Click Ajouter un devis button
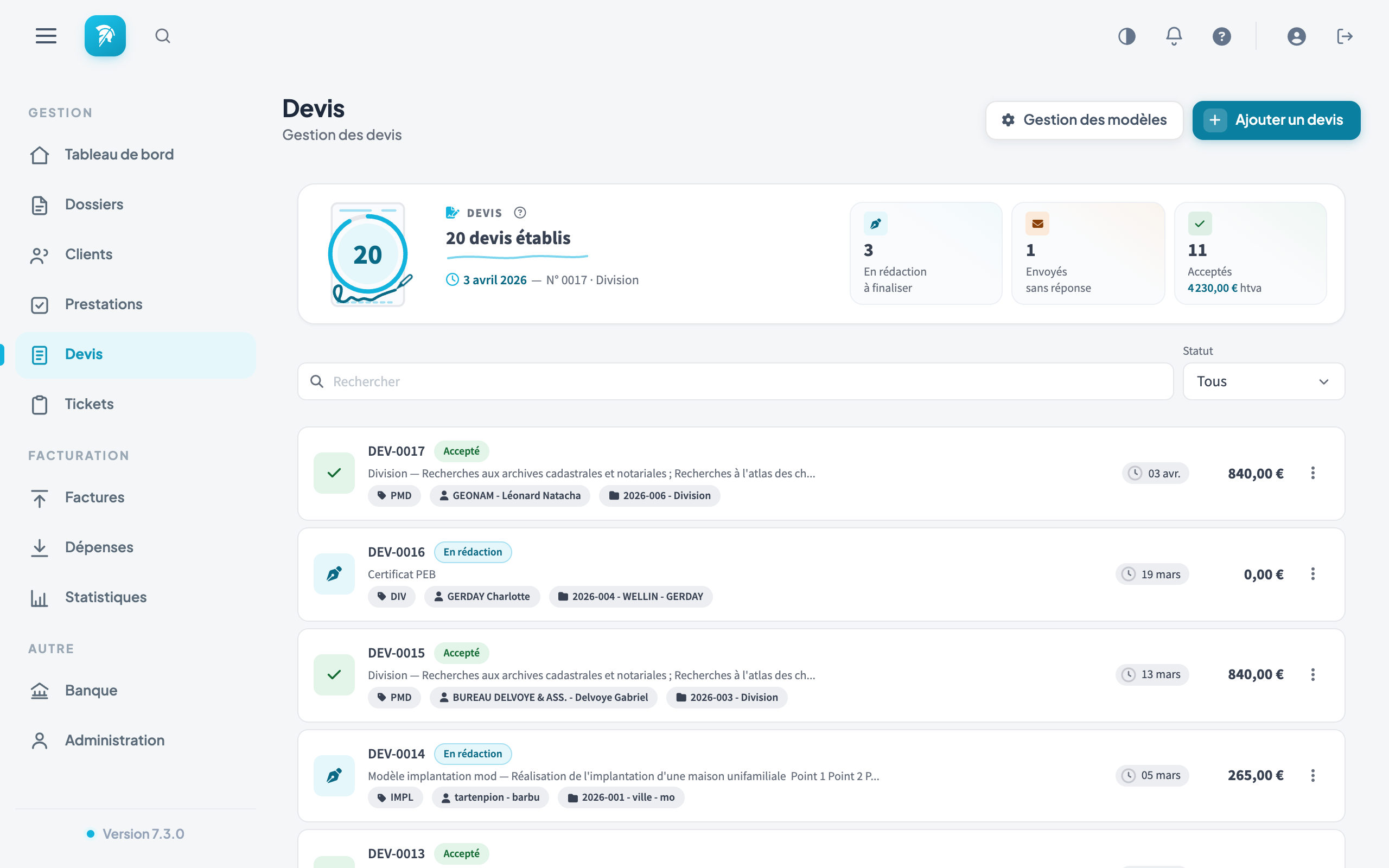The image size is (1389, 868). [x=1276, y=120]
